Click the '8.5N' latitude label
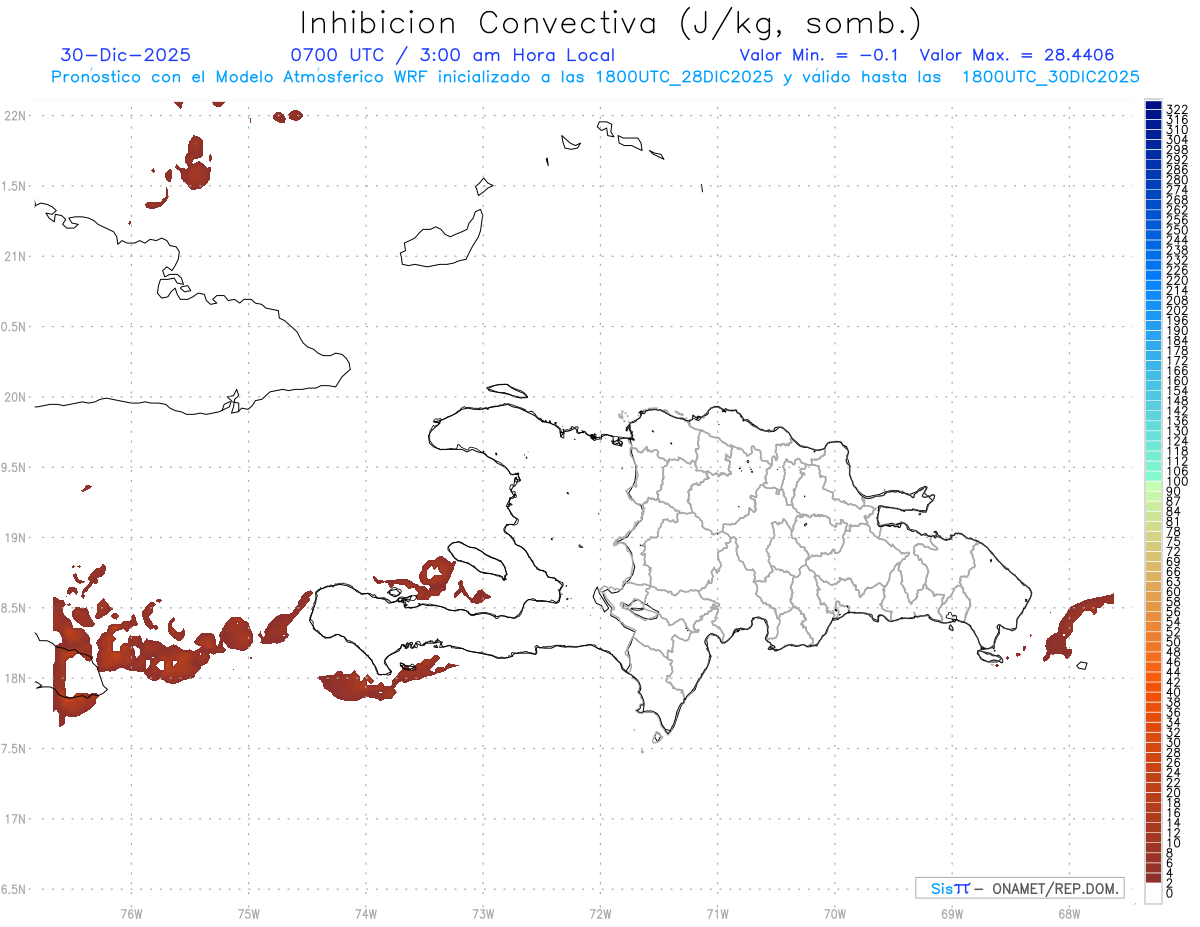 point(15,608)
